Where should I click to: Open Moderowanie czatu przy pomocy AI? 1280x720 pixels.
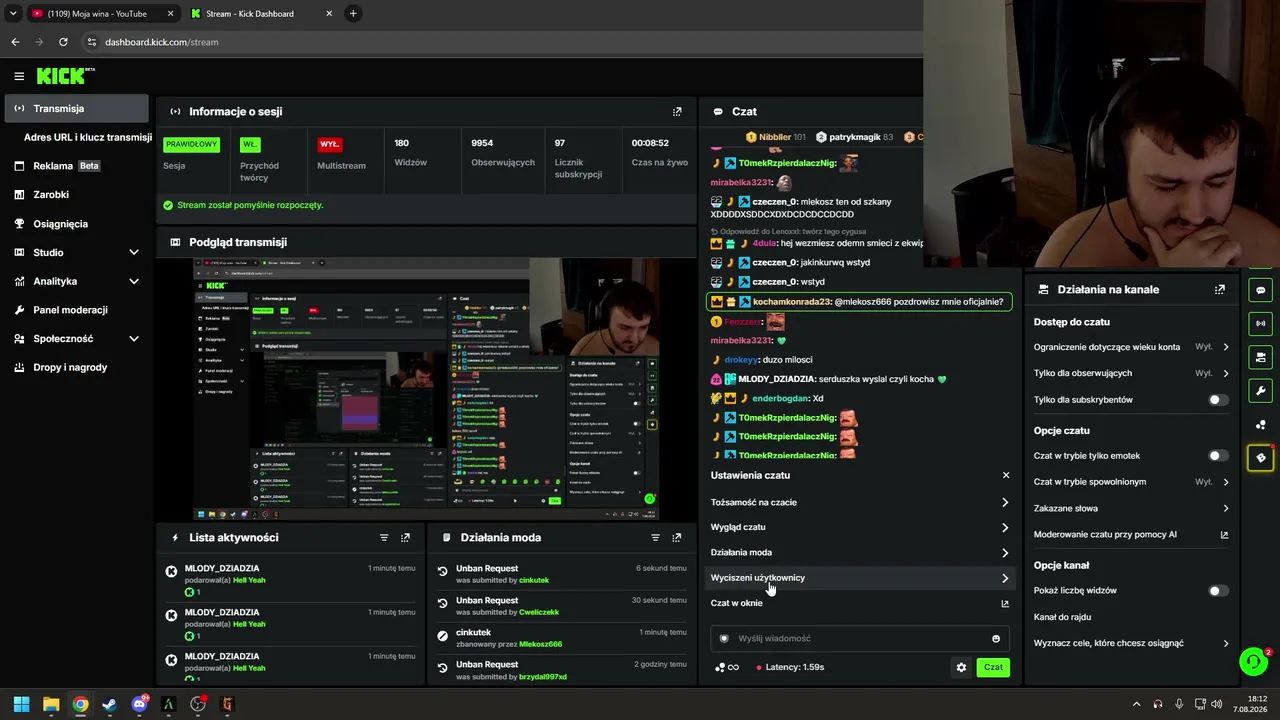click(1131, 535)
